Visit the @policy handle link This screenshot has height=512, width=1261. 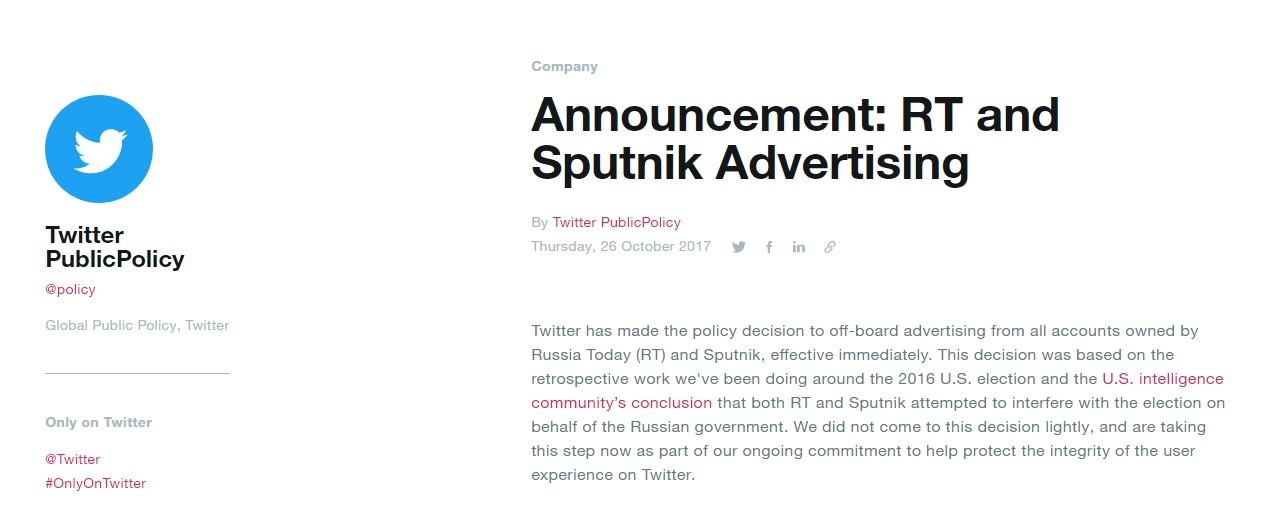[70, 289]
